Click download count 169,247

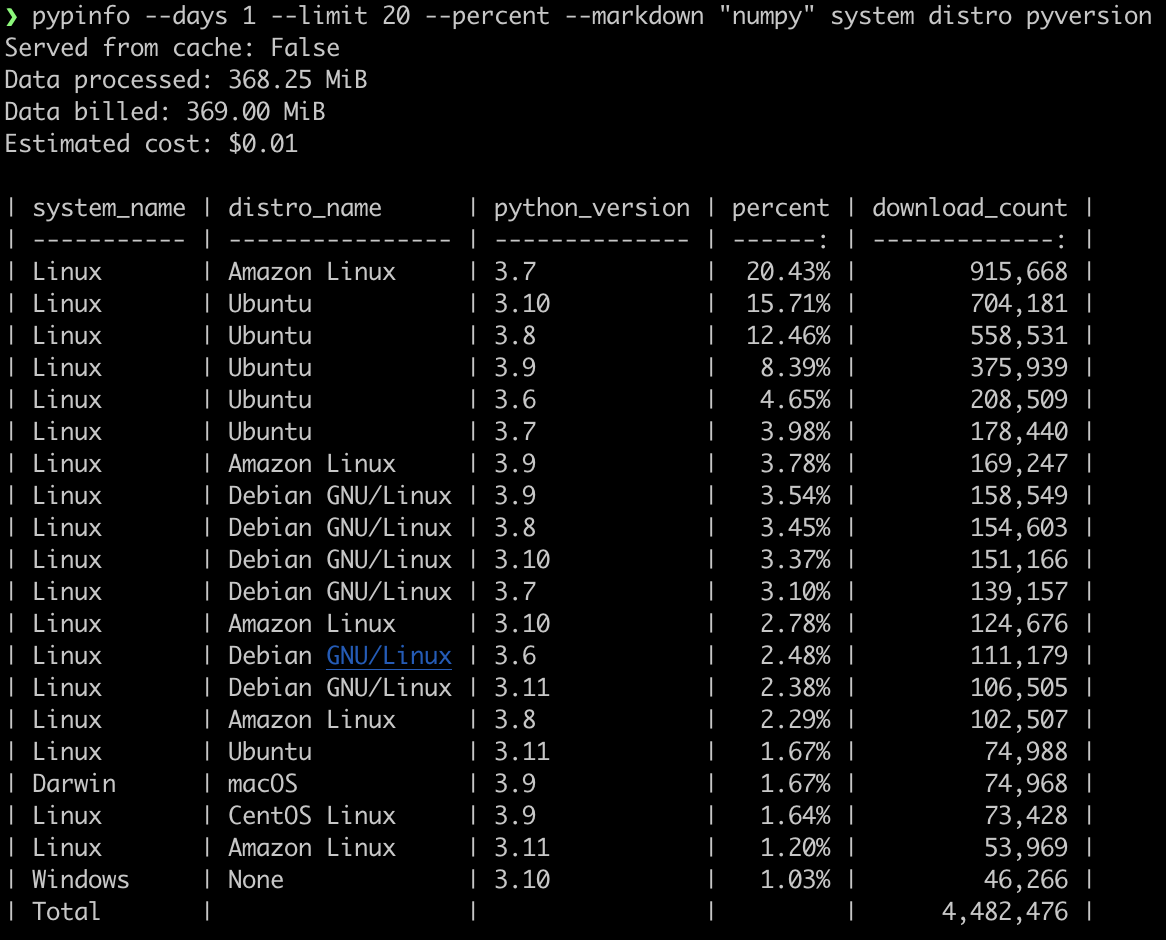(1019, 463)
